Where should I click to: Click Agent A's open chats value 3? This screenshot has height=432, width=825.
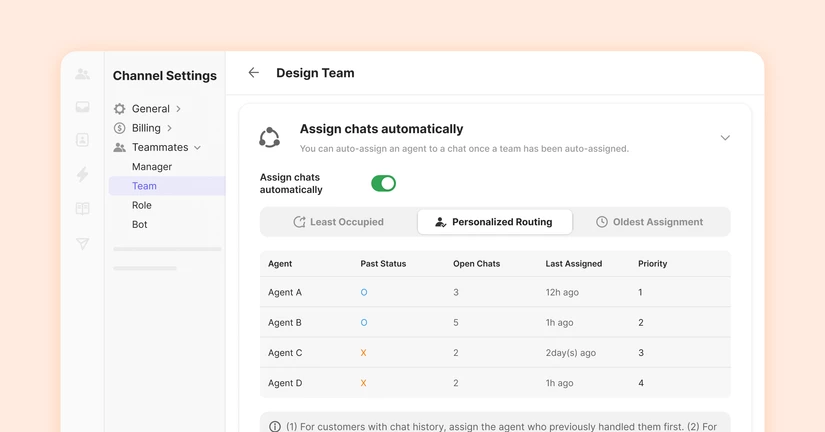tap(456, 293)
